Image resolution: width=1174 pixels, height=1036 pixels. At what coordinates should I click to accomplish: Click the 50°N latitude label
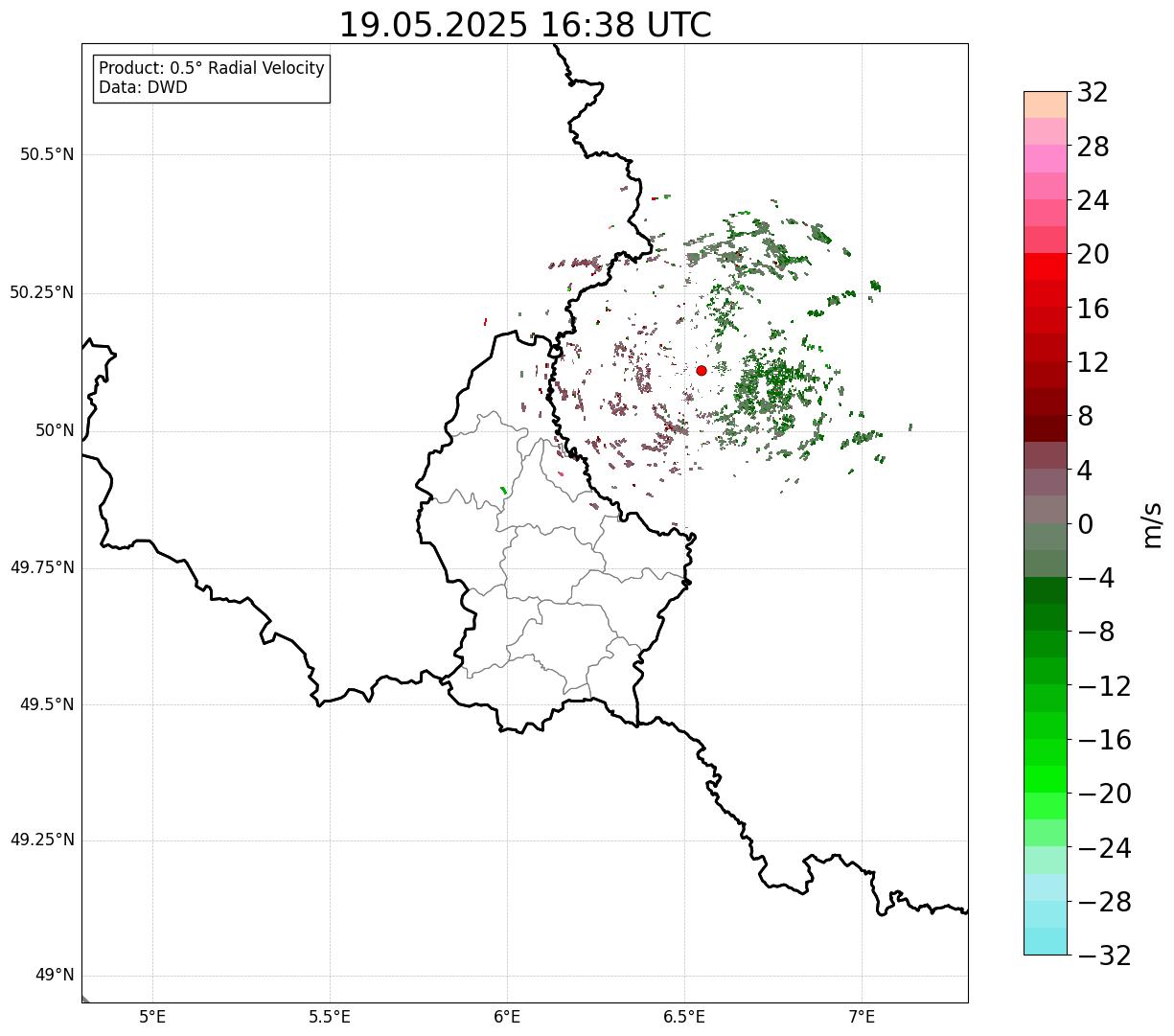point(55,430)
